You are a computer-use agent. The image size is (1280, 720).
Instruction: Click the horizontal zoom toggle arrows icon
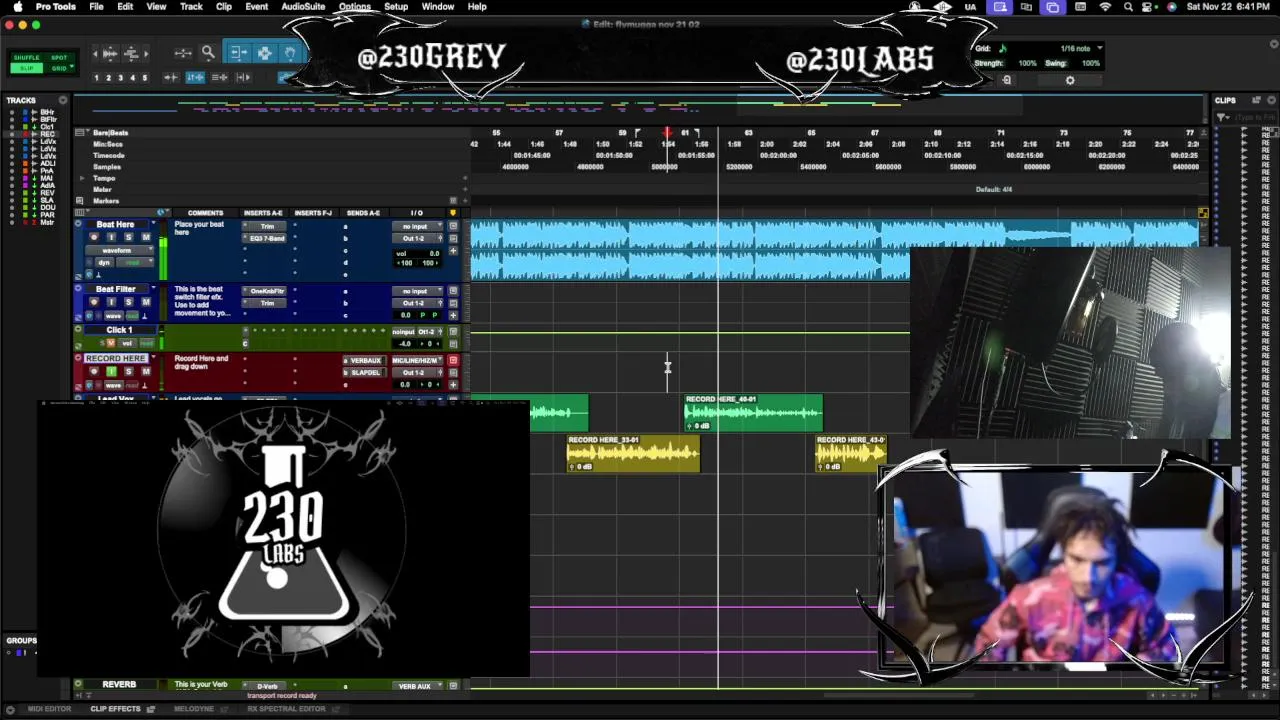(x=183, y=53)
